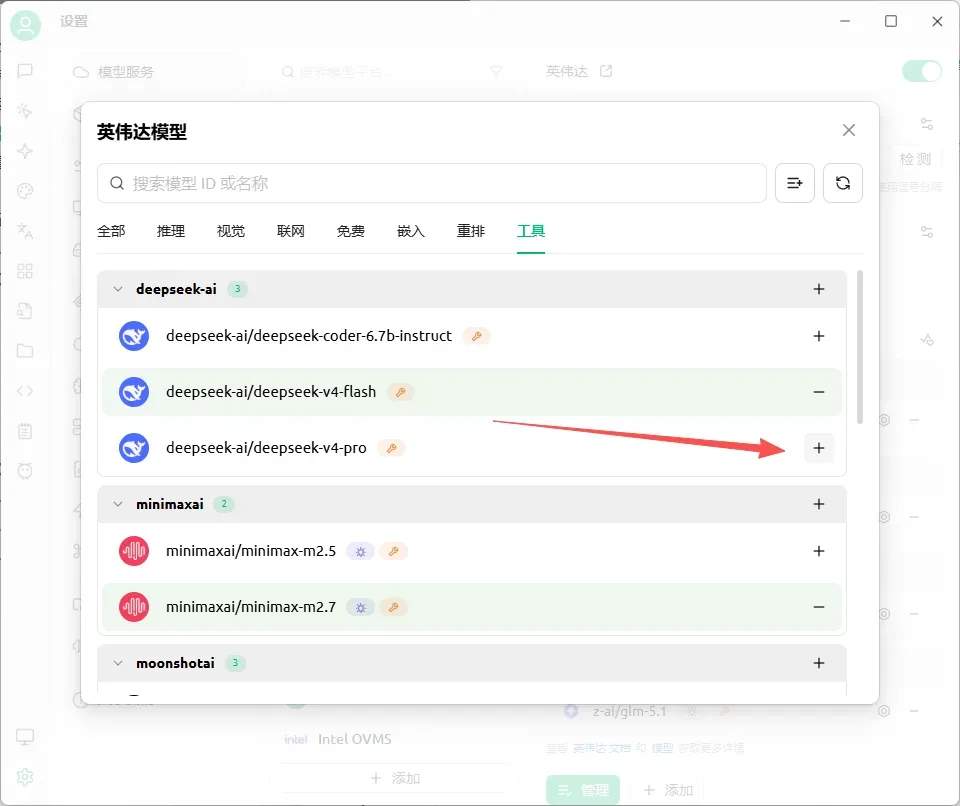This screenshot has height=806, width=960.
Task: Open the mini apps grid sidebar icon
Action: coord(25,271)
